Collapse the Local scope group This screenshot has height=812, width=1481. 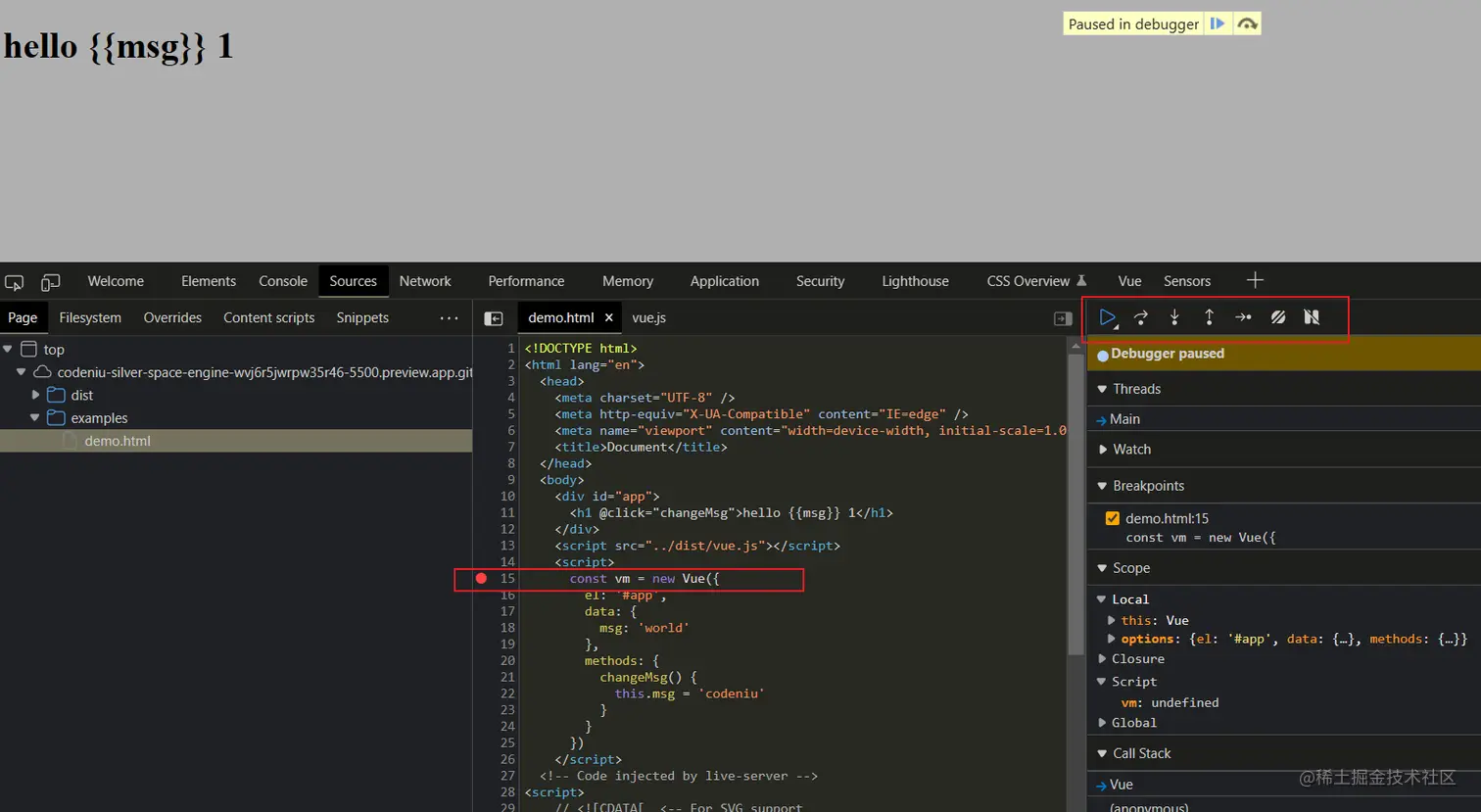(1101, 599)
